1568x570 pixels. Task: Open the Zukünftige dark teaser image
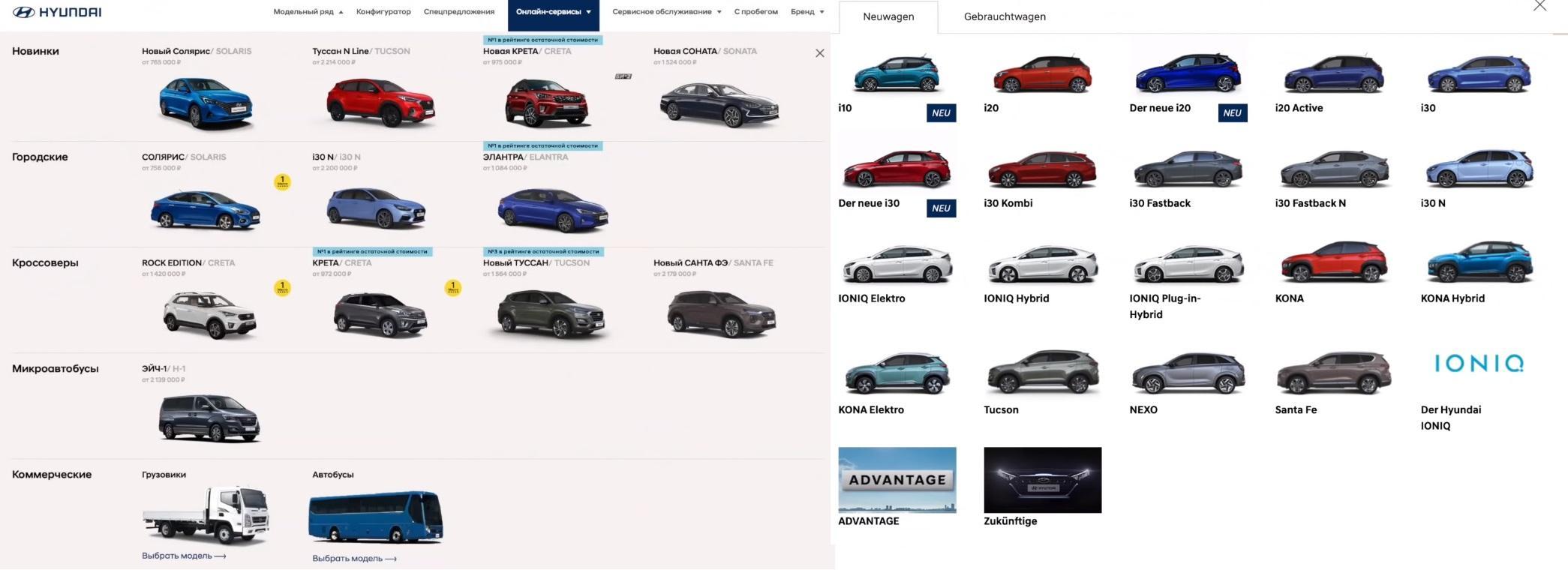(x=1042, y=480)
